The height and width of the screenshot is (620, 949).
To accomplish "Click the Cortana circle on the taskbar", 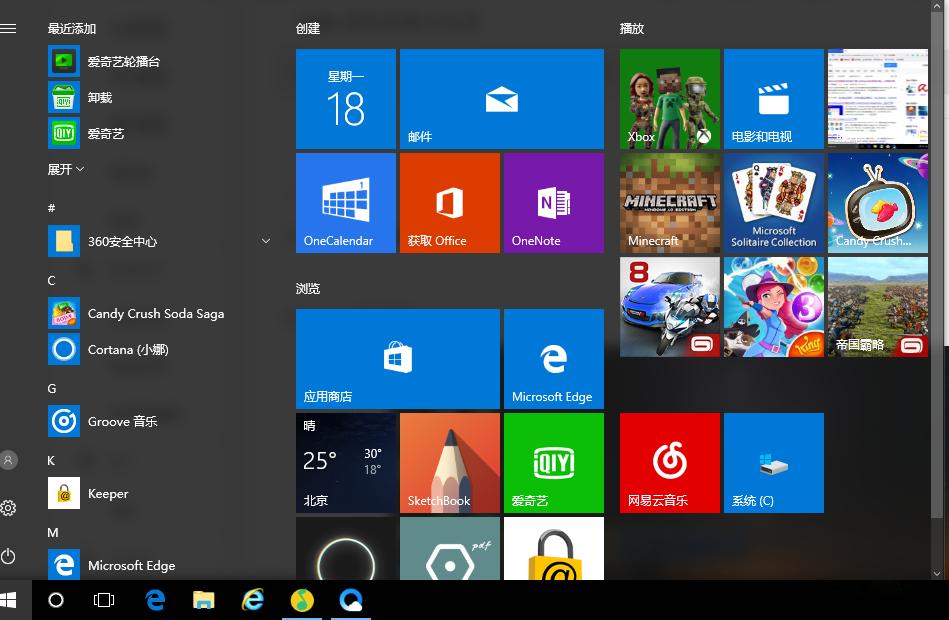I will [56, 600].
